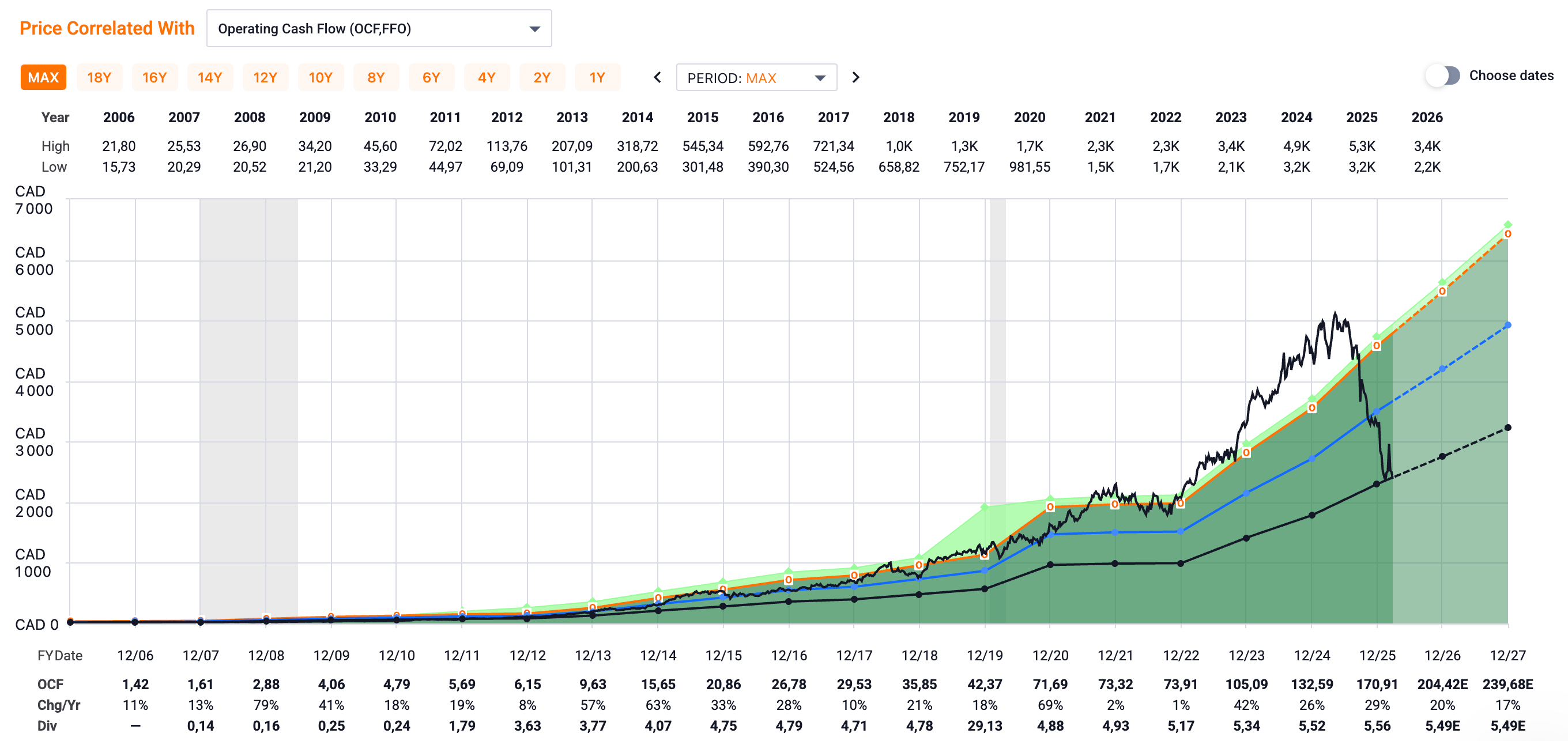Click the orange marker at 12/20
1568x741 pixels.
(x=1050, y=507)
